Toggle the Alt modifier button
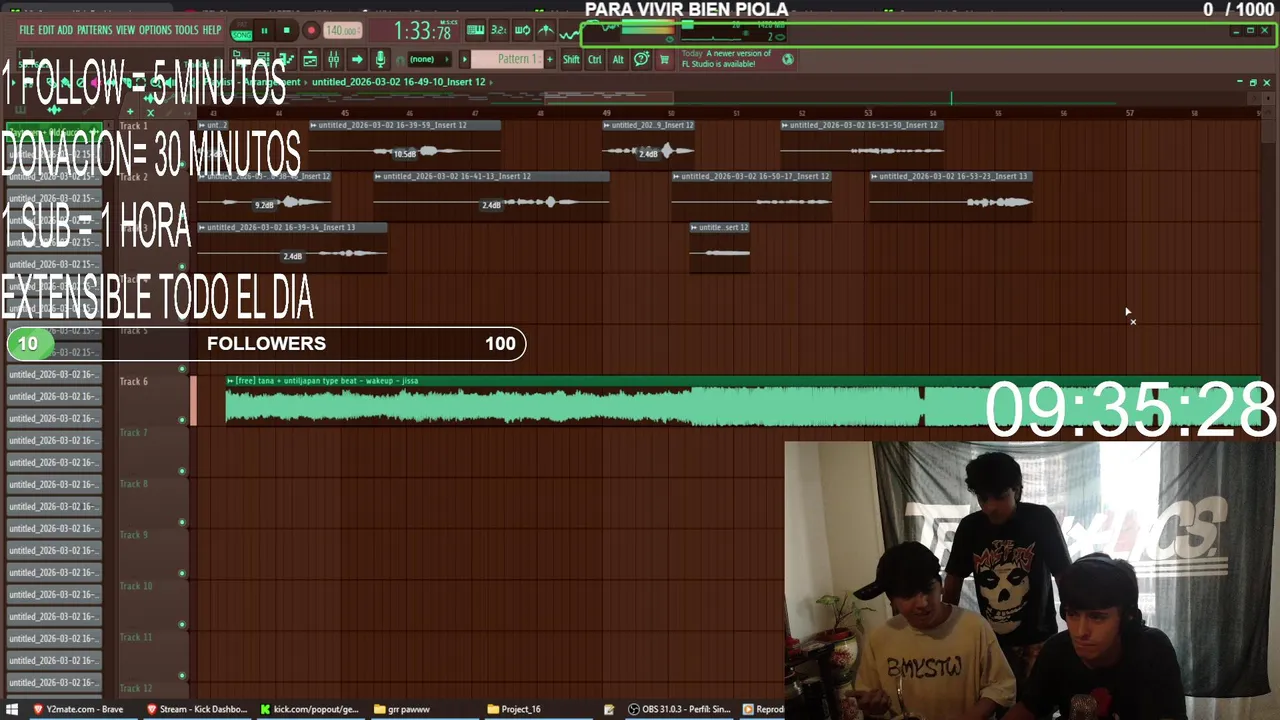Viewport: 1280px width, 720px height. [617, 59]
